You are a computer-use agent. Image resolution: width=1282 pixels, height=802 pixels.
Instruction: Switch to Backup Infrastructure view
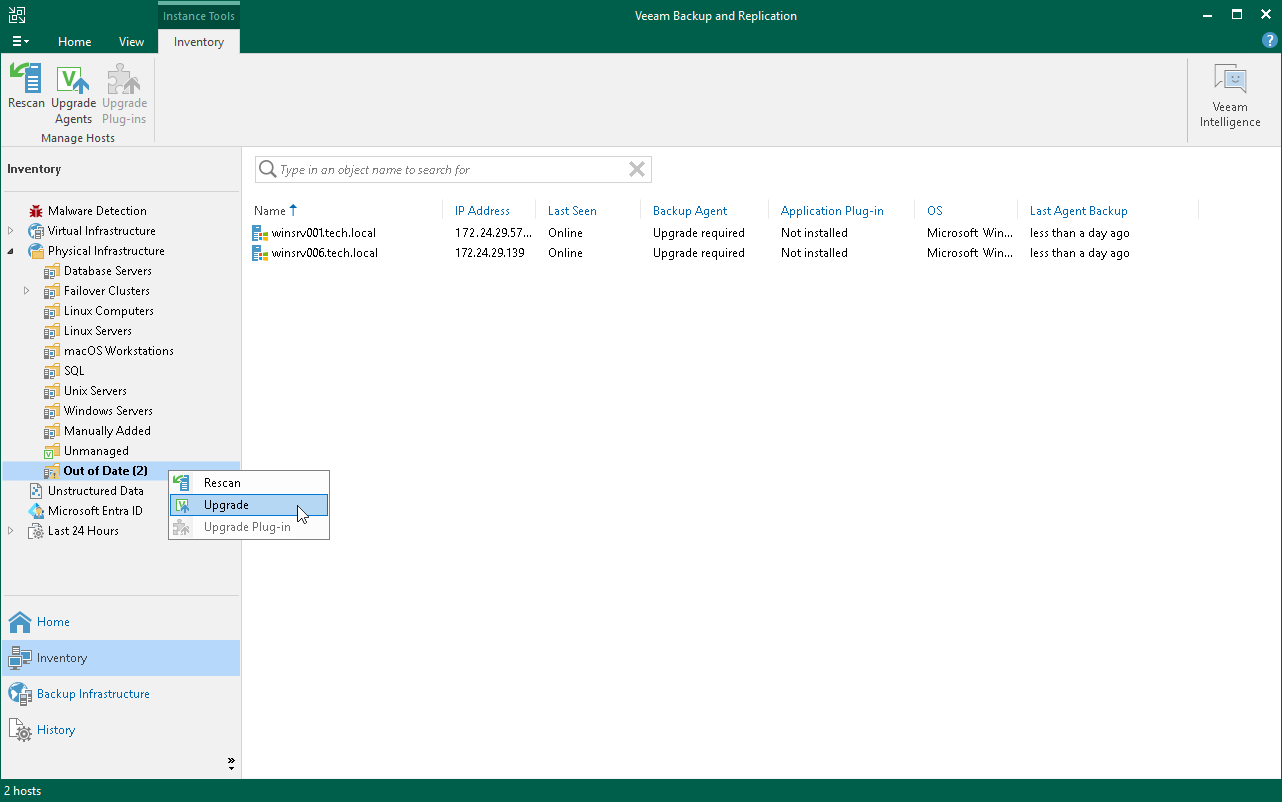(91, 693)
